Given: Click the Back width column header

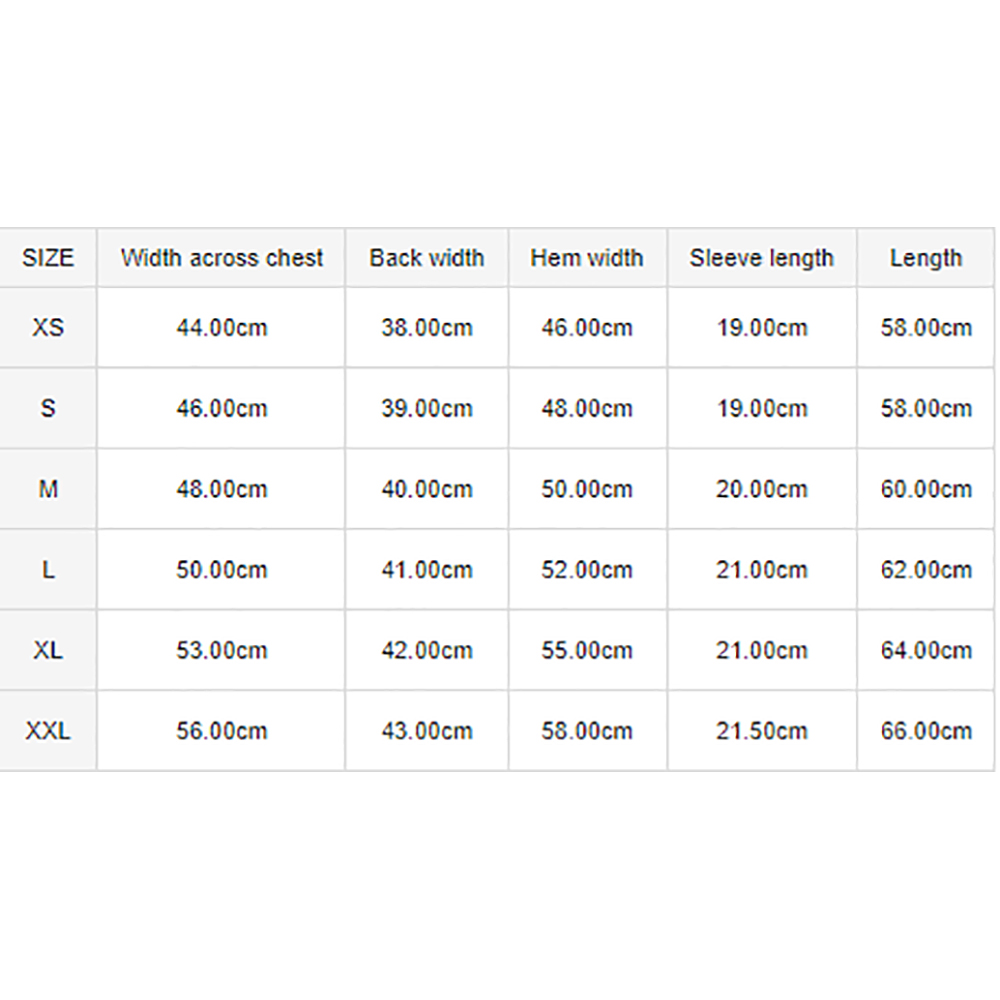Looking at the screenshot, I should [x=427, y=258].
